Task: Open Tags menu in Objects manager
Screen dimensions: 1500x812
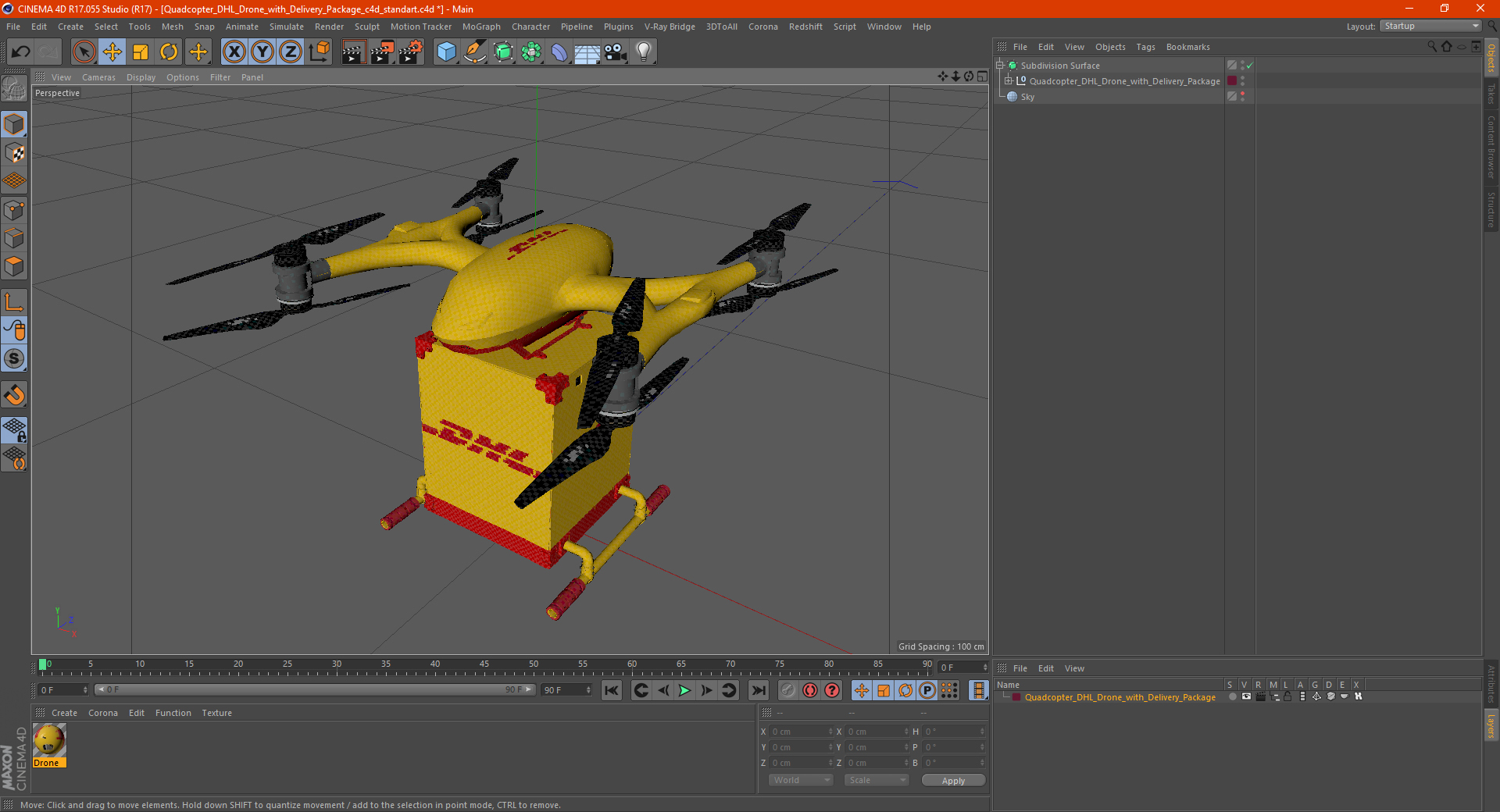Action: (x=1145, y=47)
